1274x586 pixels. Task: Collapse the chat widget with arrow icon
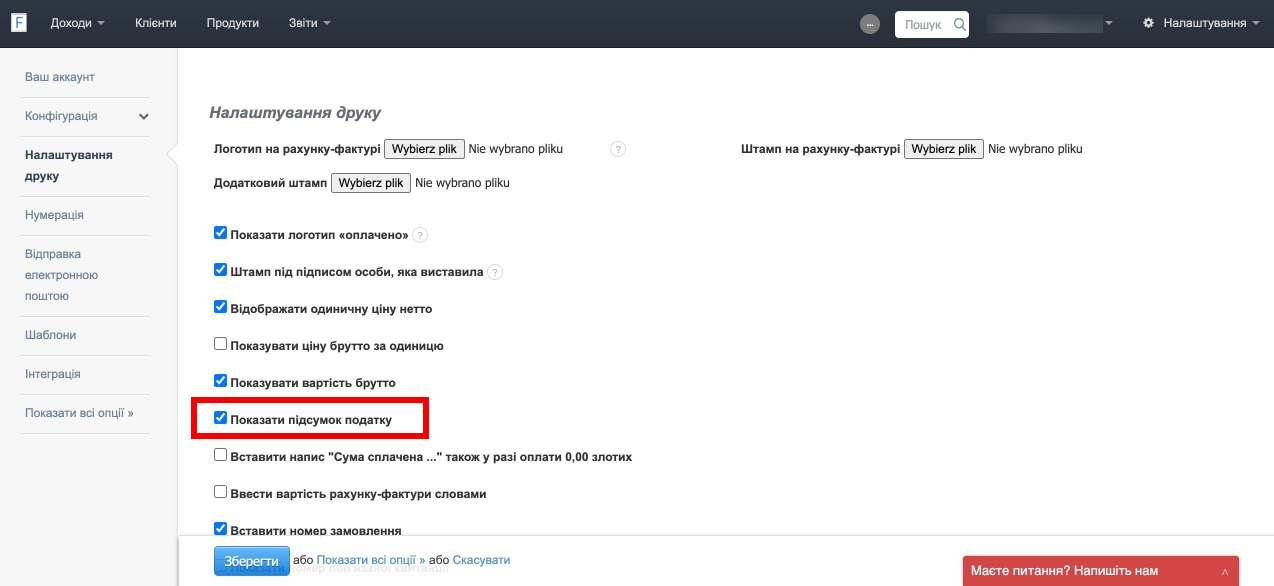coord(1226,571)
